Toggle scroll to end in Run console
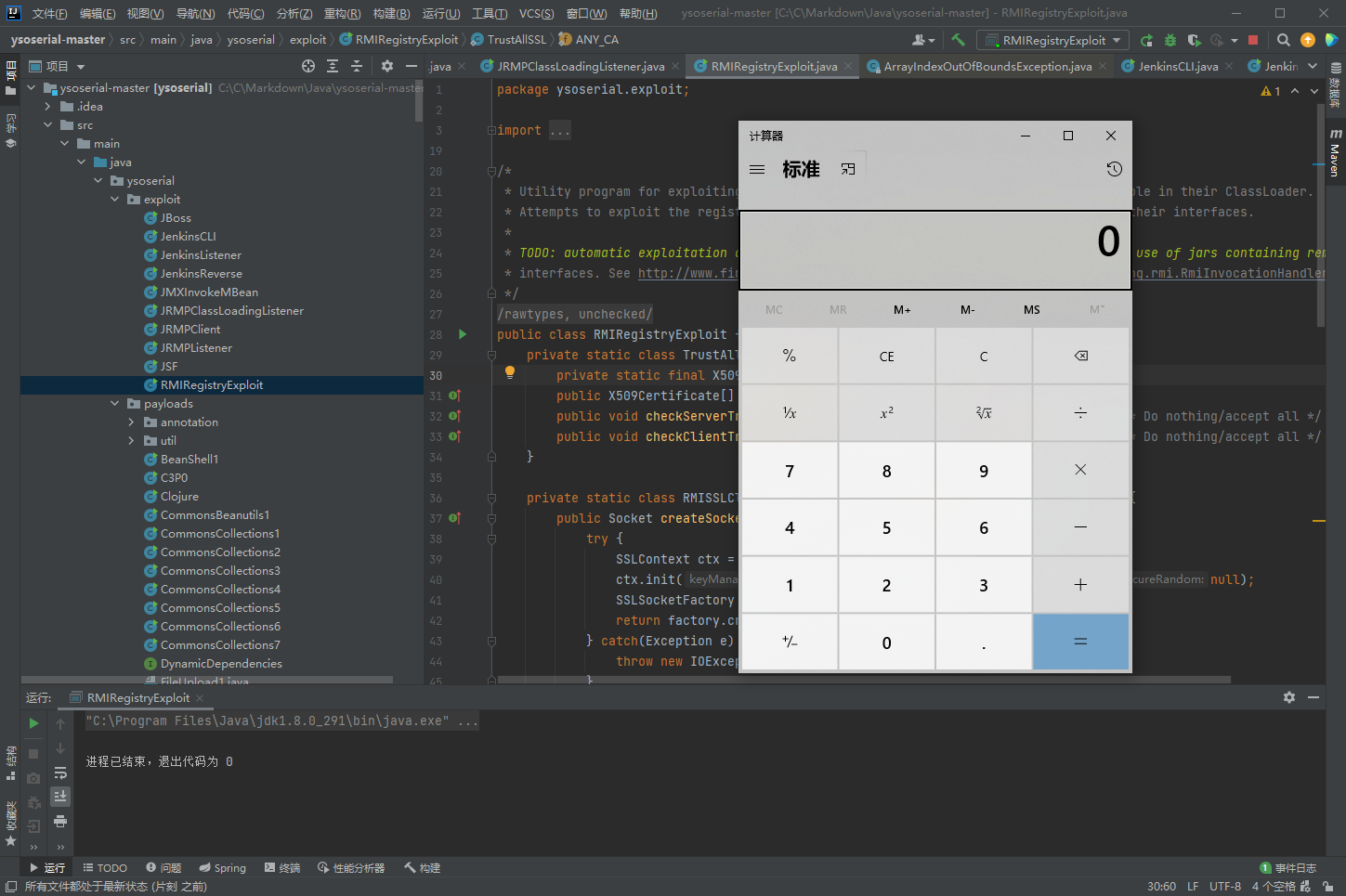 (60, 797)
